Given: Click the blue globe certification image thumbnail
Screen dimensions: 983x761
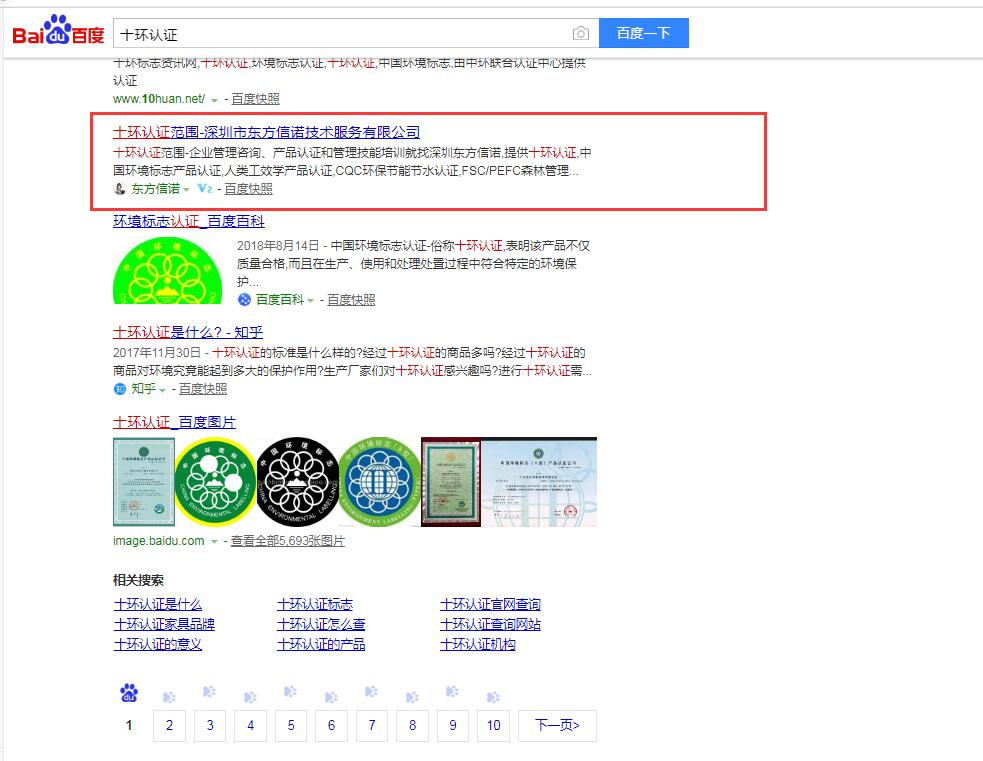Looking at the screenshot, I should pos(379,482).
